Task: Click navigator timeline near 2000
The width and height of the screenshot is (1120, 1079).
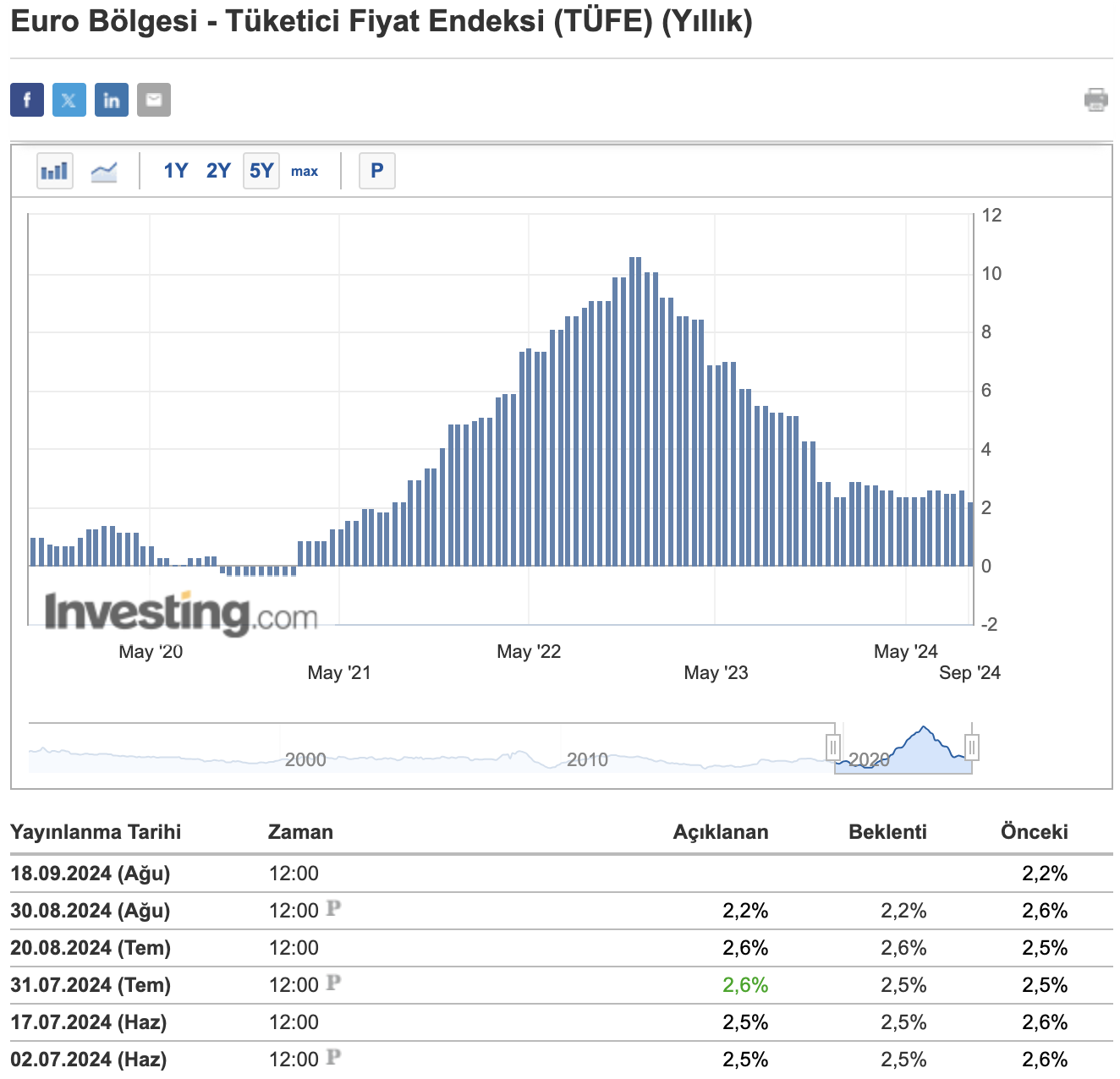Action: click(x=305, y=759)
